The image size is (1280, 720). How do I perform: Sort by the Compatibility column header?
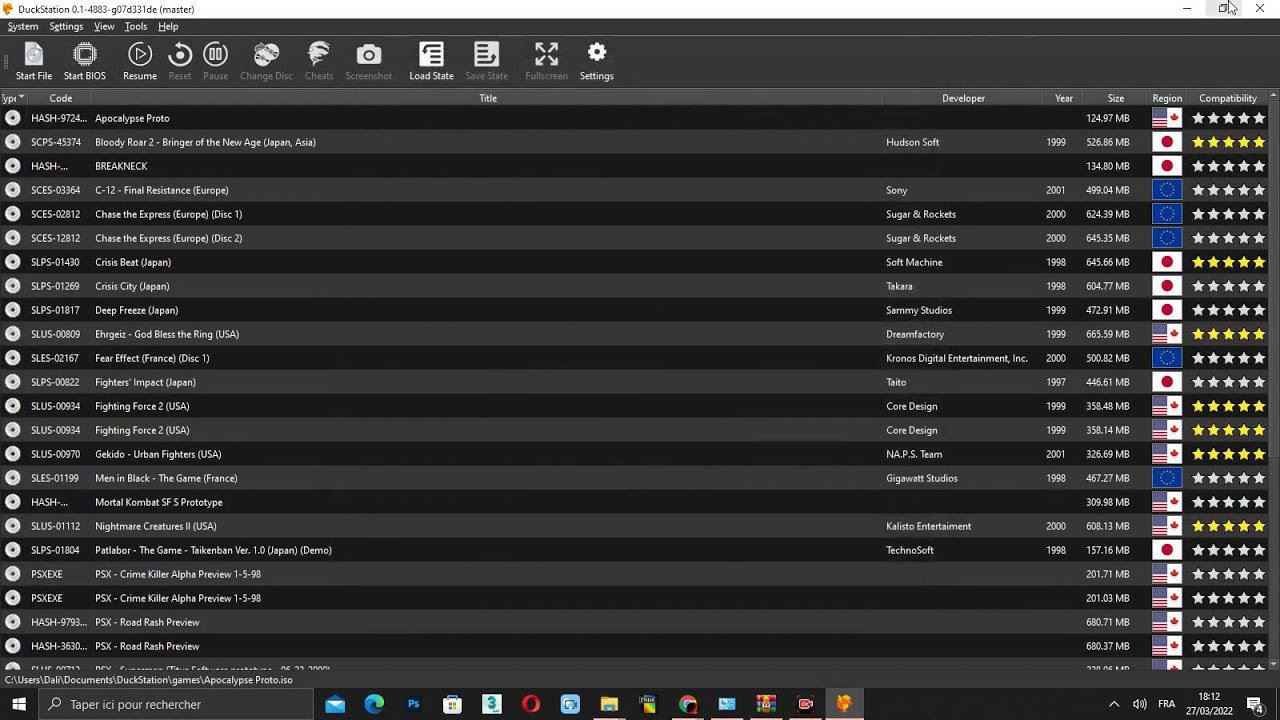[x=1227, y=98]
